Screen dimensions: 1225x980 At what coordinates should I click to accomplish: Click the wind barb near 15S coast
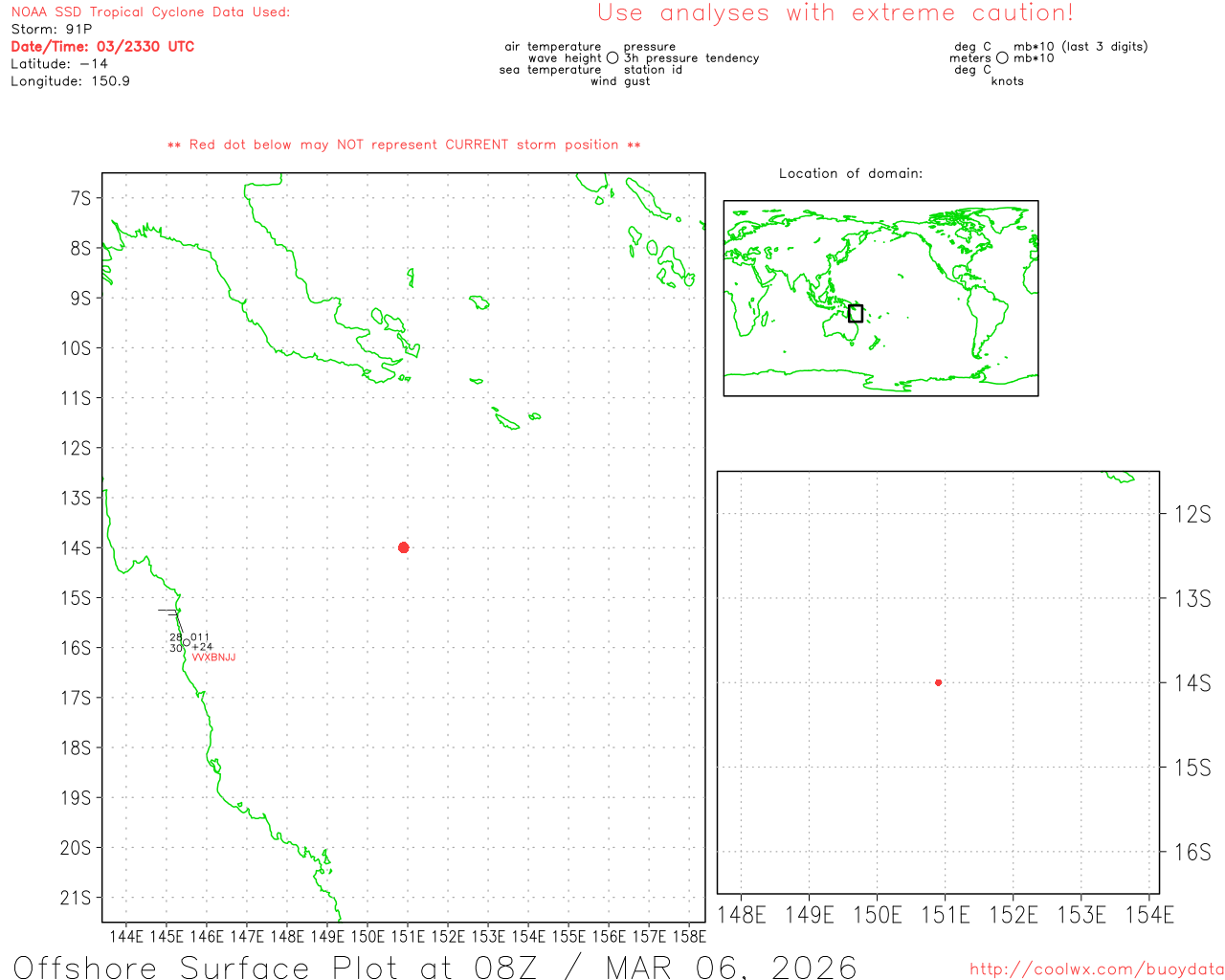[168, 612]
